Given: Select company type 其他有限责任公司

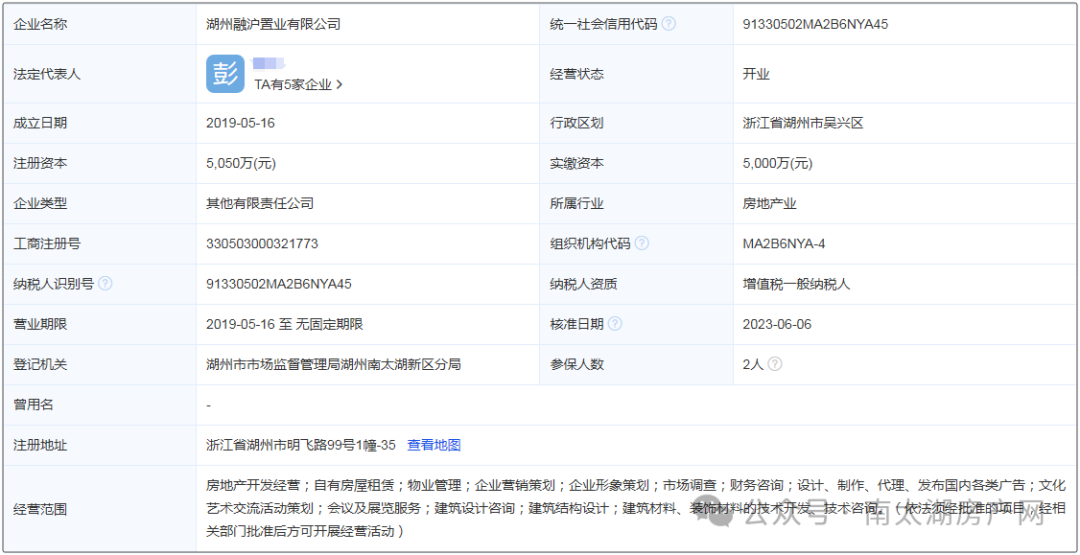Looking at the screenshot, I should (x=260, y=203).
